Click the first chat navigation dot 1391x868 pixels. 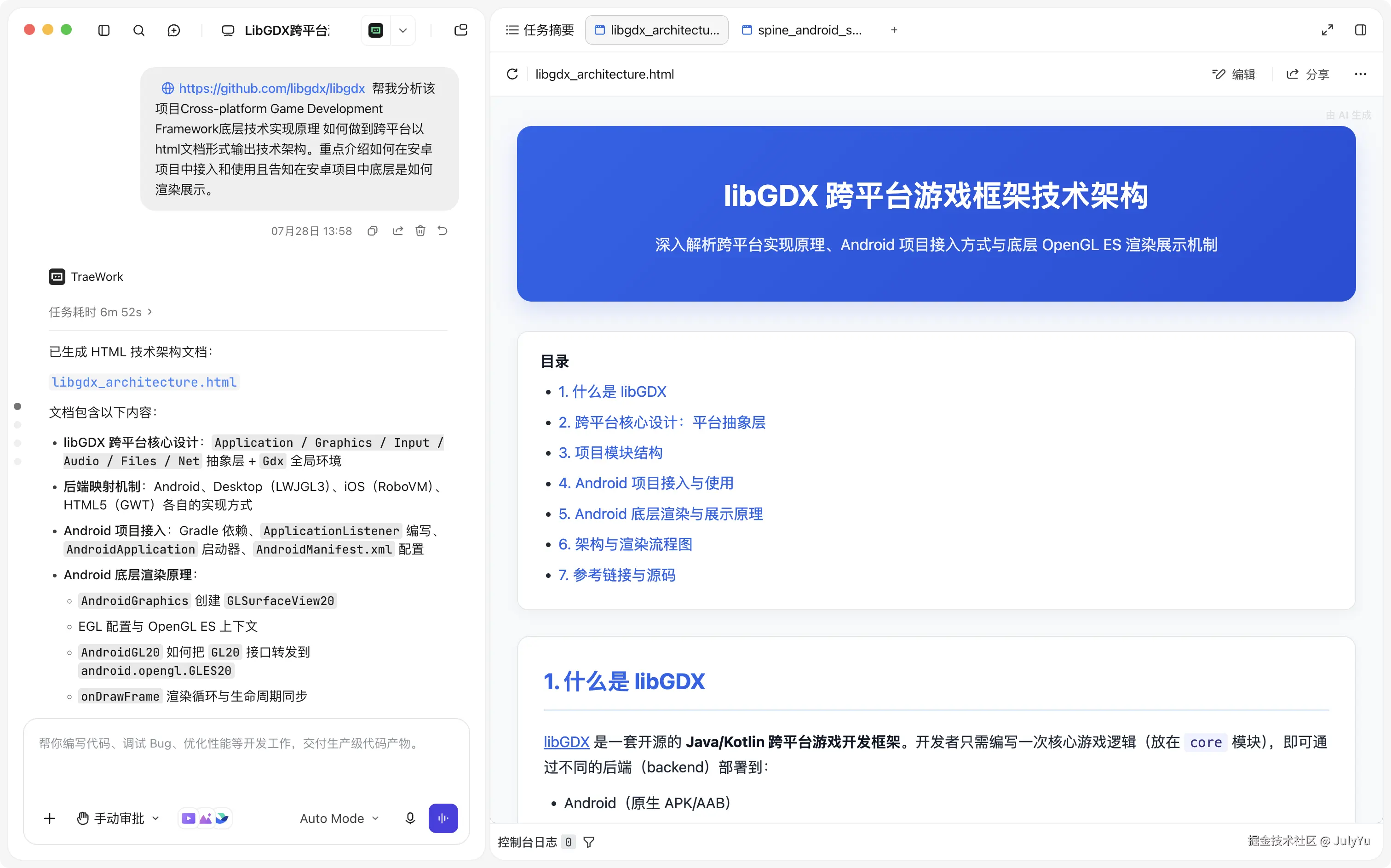click(x=18, y=406)
